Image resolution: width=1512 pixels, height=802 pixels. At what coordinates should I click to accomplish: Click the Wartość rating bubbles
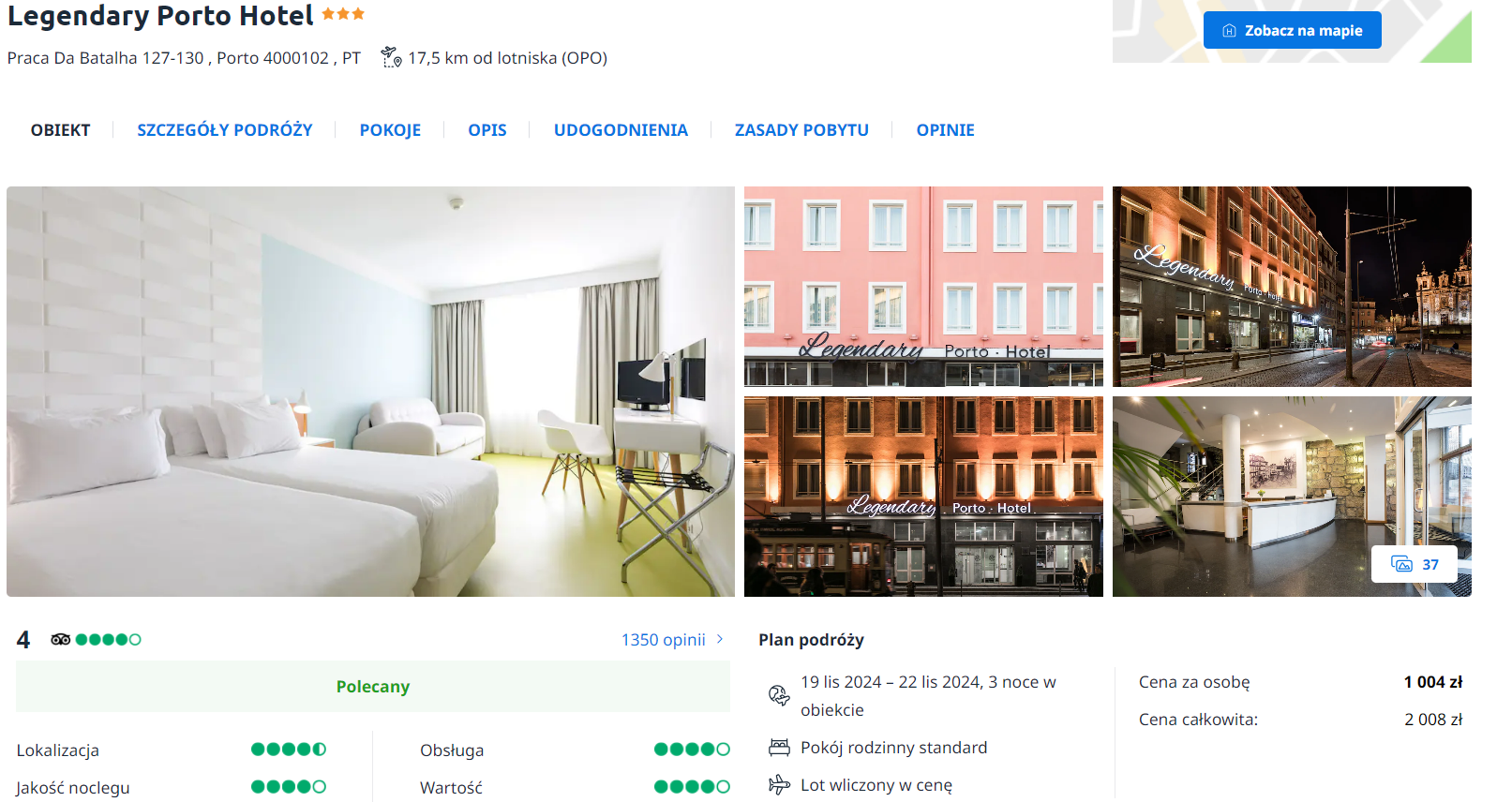pyautogui.click(x=692, y=787)
